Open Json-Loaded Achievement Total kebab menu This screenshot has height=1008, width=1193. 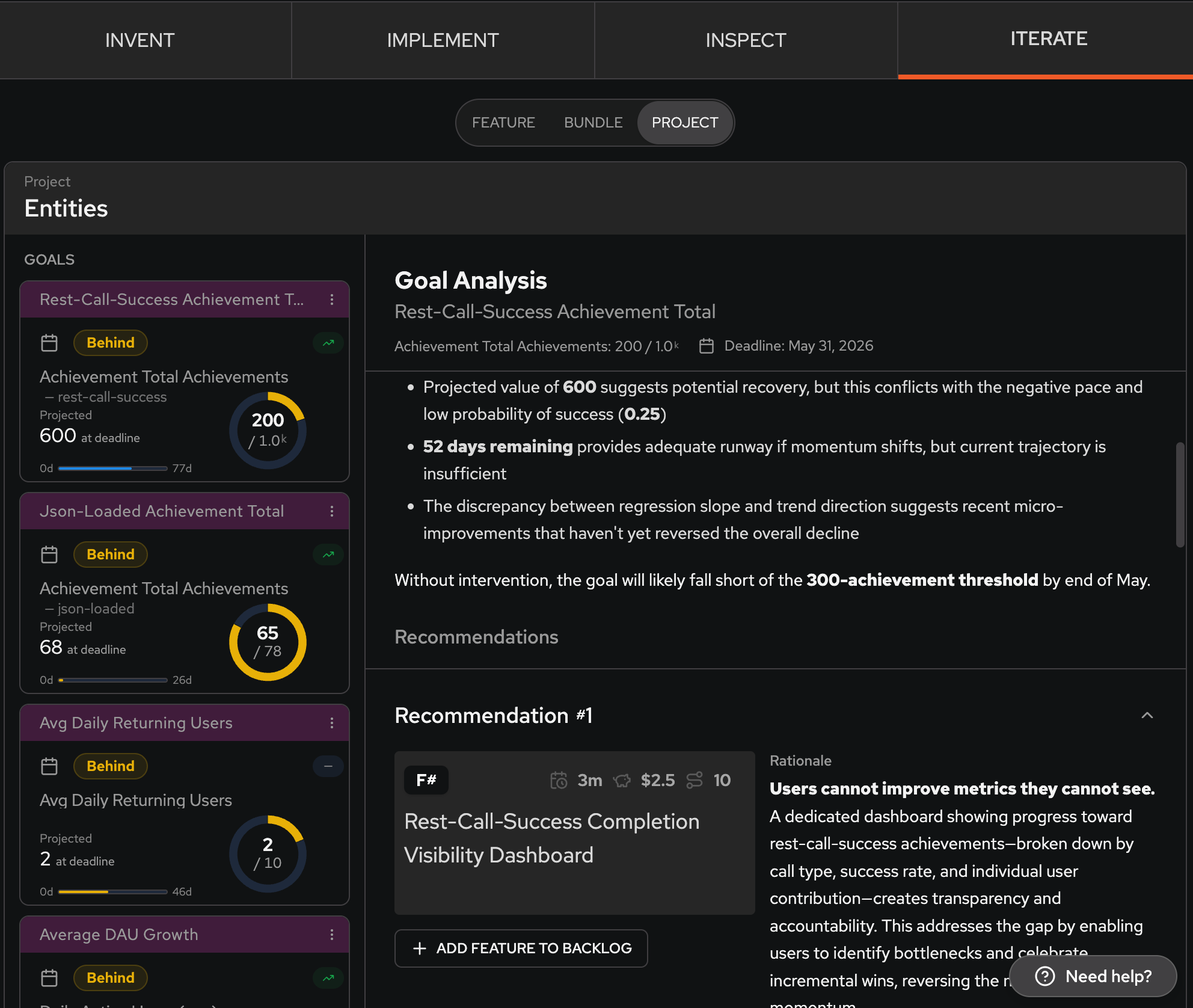click(331, 511)
